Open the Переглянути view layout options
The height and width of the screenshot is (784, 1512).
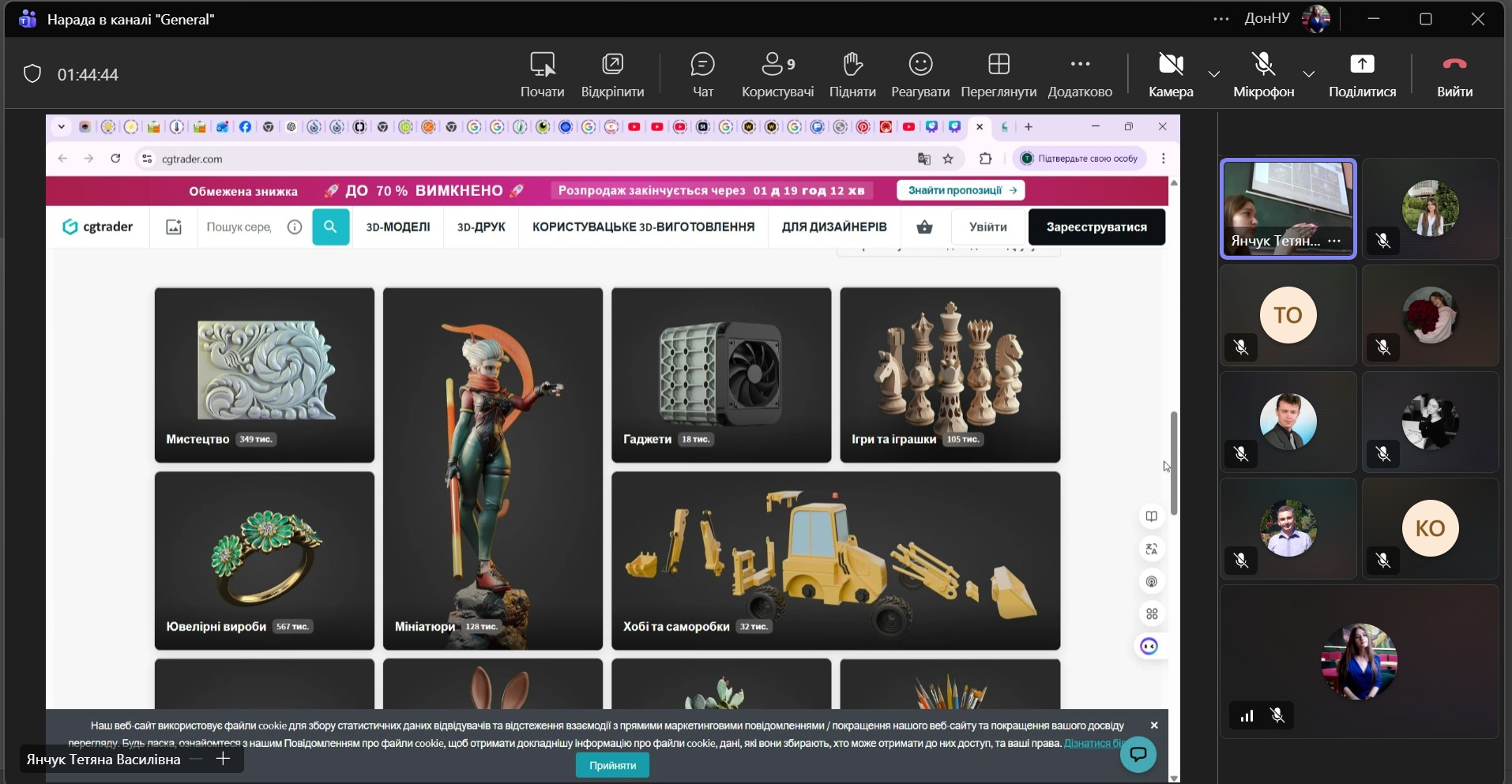coord(999,75)
